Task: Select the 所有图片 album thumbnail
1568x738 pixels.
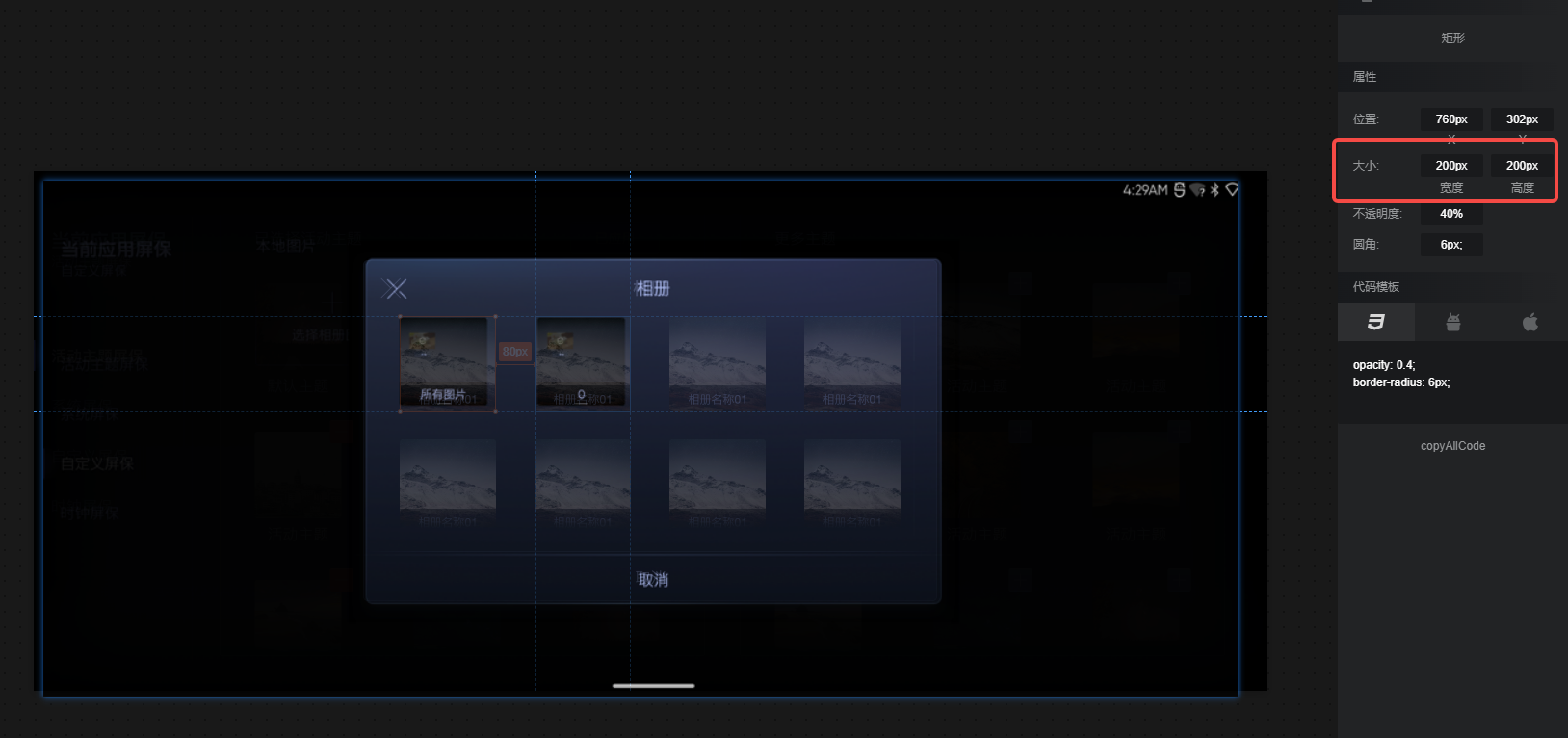Action: tap(448, 364)
